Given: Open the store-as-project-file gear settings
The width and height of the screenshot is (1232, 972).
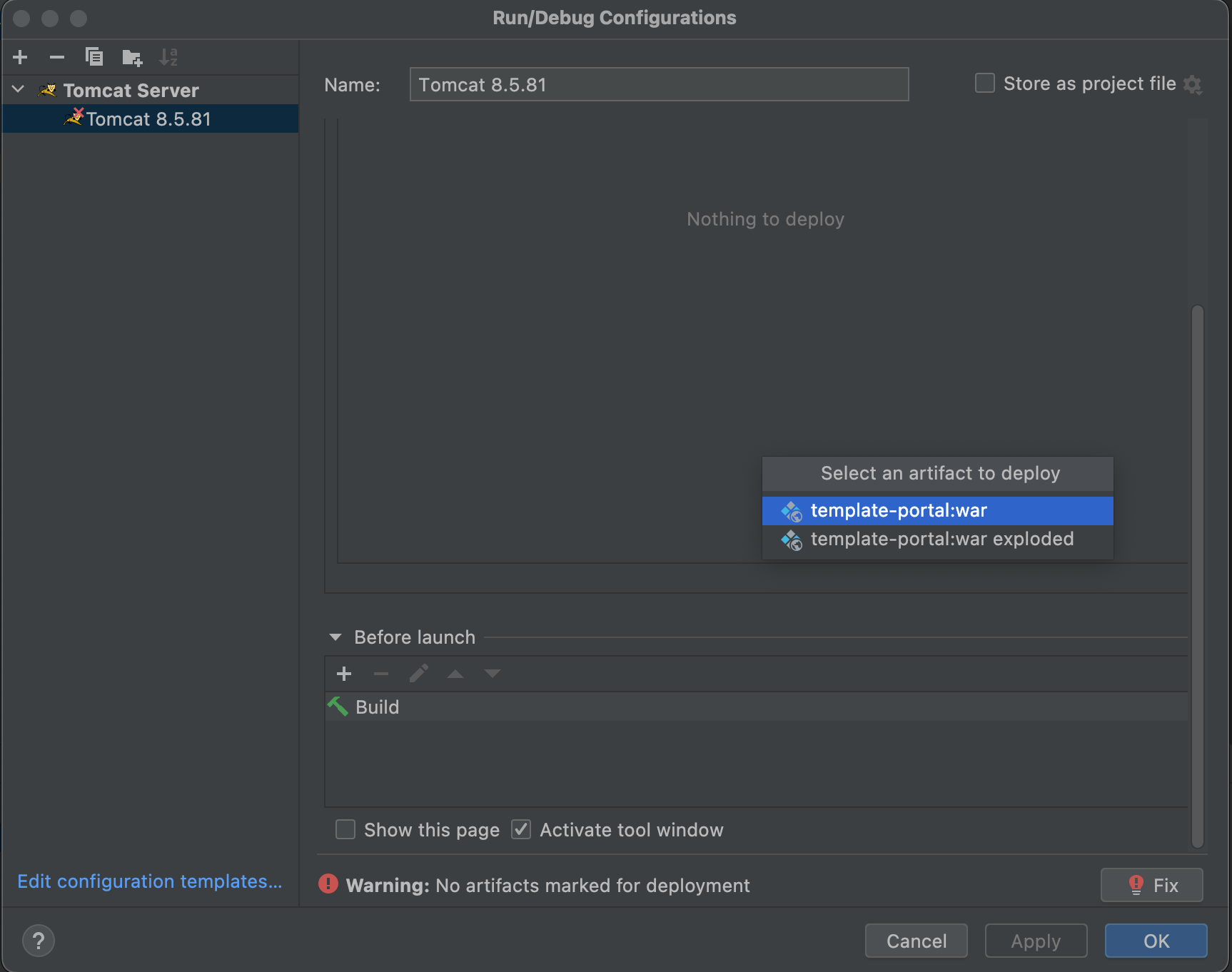Looking at the screenshot, I should pos(1192,85).
